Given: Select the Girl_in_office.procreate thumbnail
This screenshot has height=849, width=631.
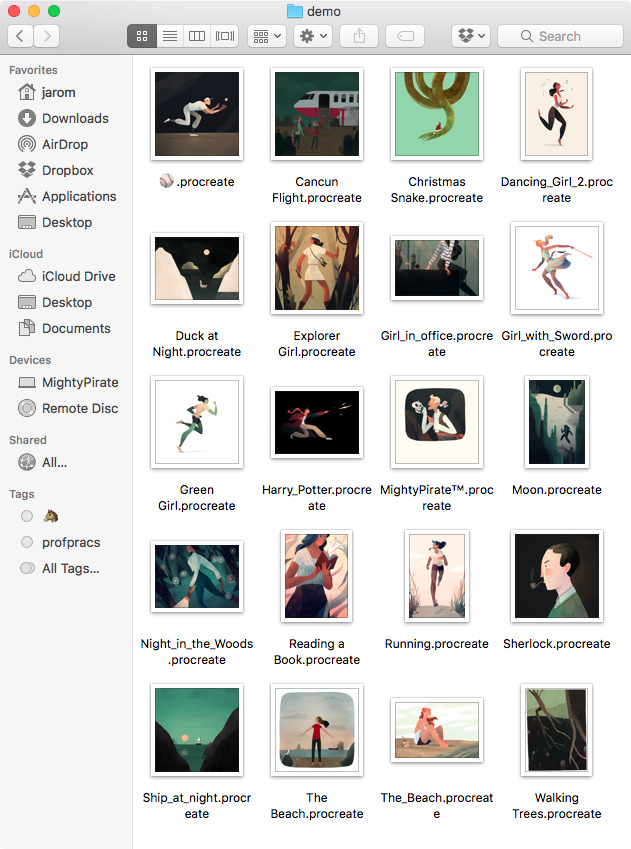Looking at the screenshot, I should [437, 268].
